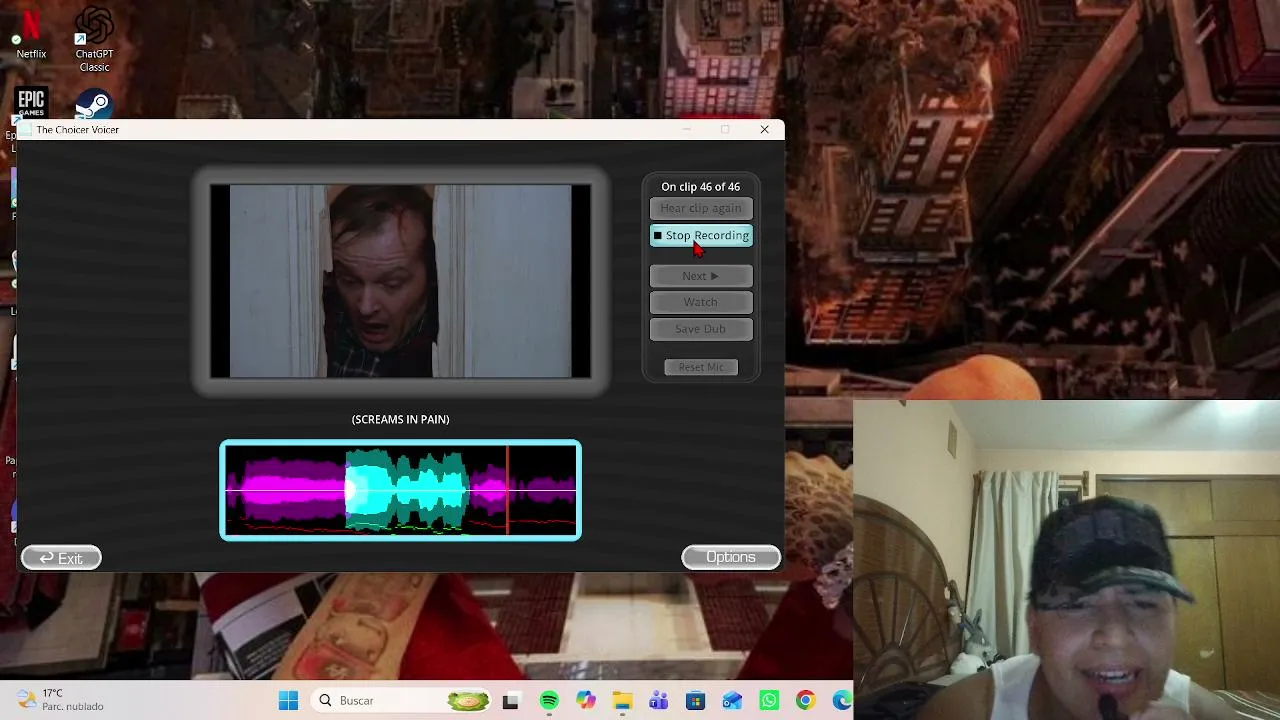The image size is (1280, 720).
Task: Exit The Choicer Voicer with Exit button
Action: 61,558
